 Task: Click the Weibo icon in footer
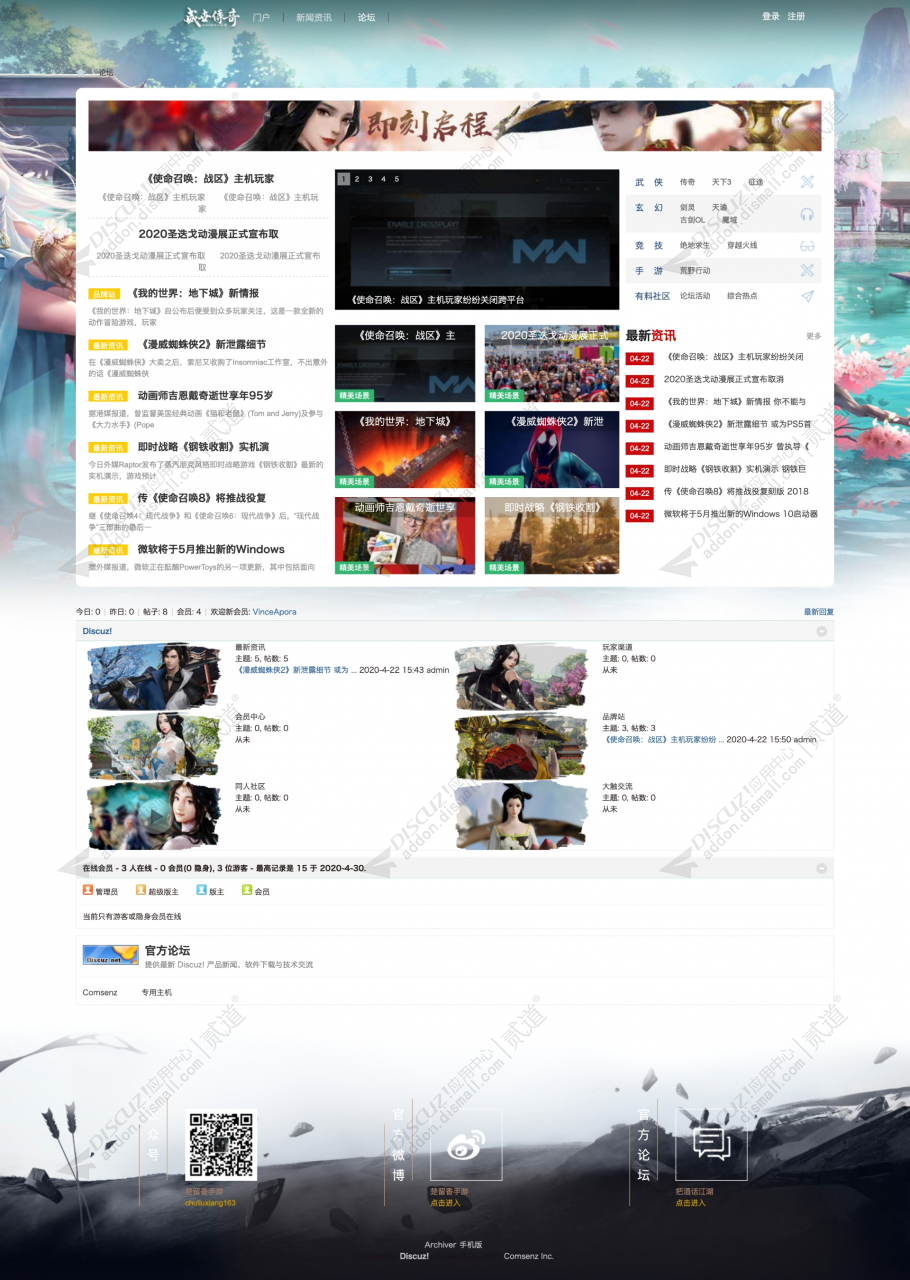(466, 1145)
